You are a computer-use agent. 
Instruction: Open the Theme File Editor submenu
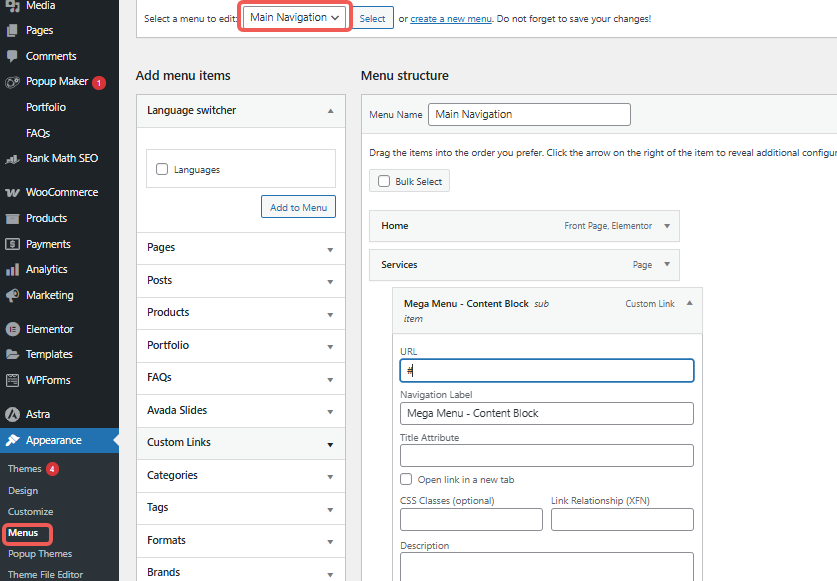(46, 574)
